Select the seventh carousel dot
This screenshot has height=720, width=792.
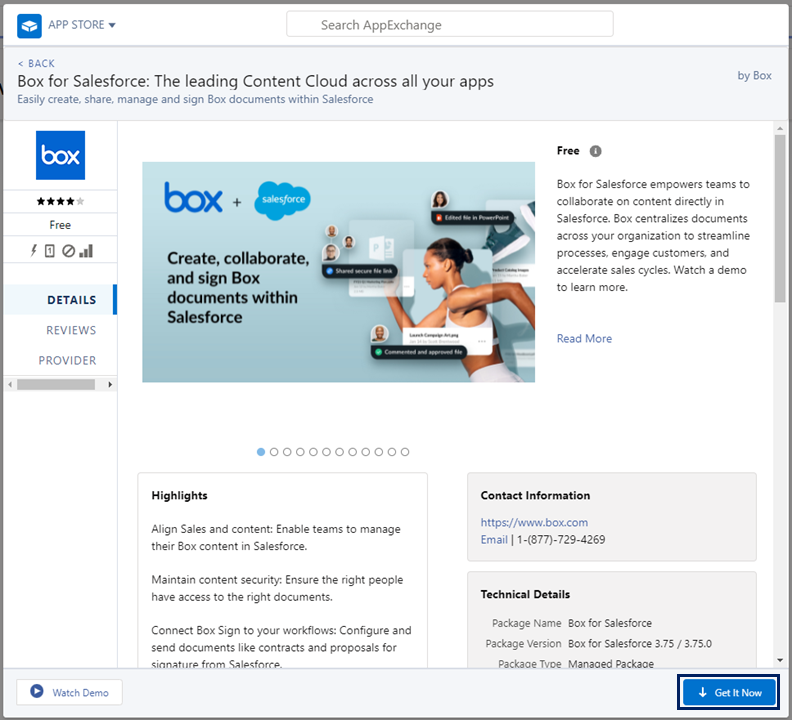click(339, 452)
